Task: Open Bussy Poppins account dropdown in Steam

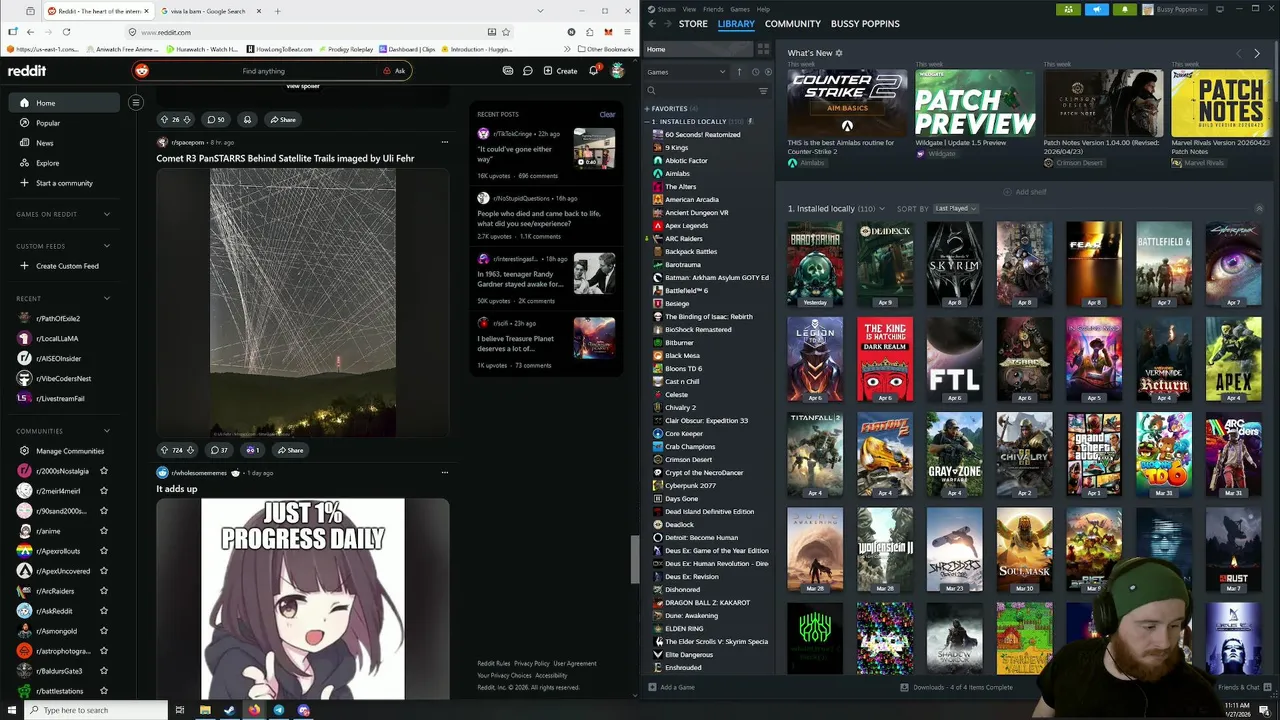Action: point(1174,9)
